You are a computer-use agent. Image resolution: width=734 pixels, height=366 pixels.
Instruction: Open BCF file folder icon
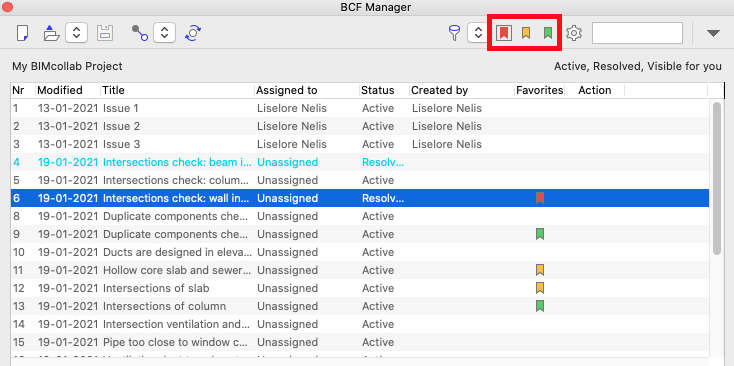click(51, 33)
